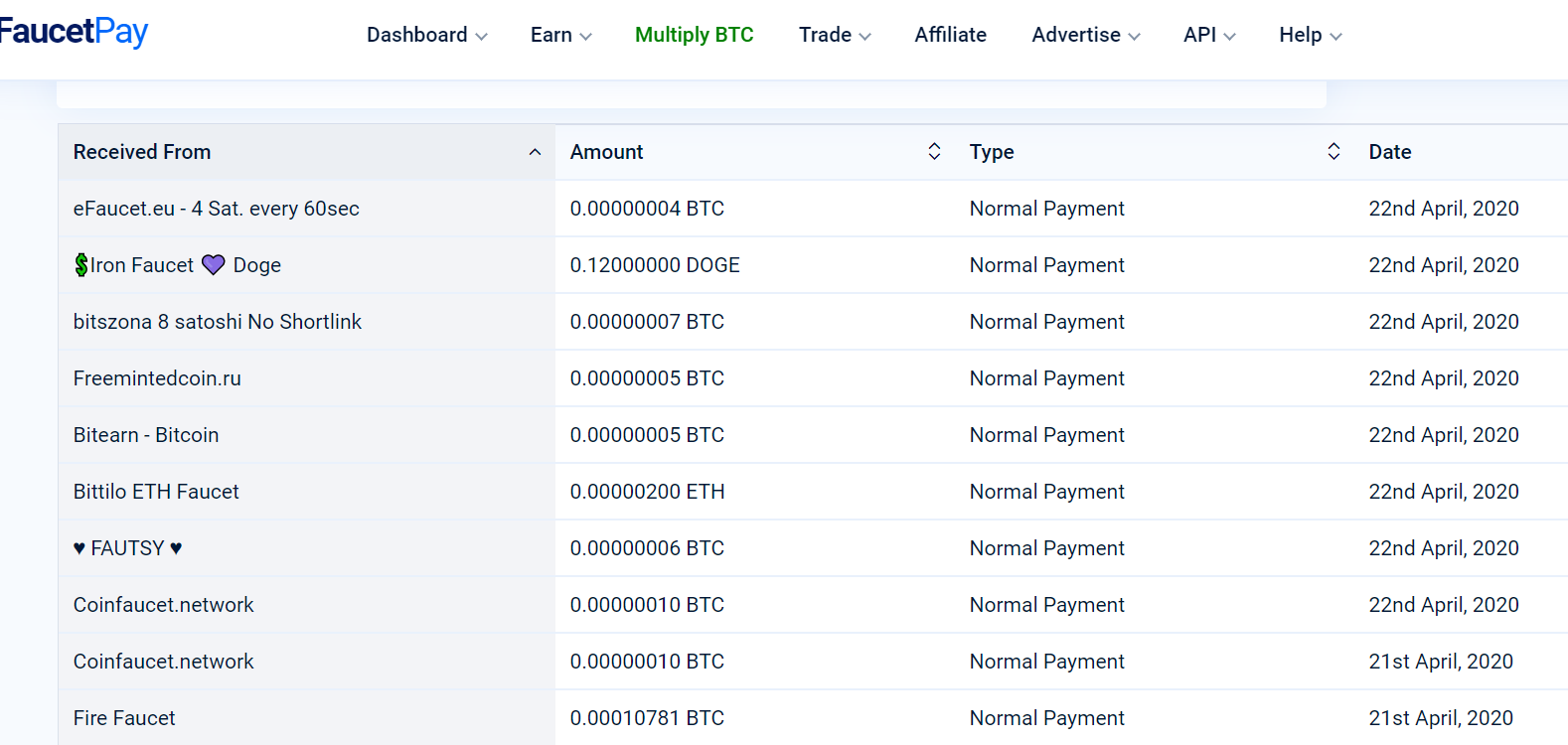Image resolution: width=1568 pixels, height=745 pixels.
Task: Click the 0.00000200 ETH amount
Action: point(648,492)
